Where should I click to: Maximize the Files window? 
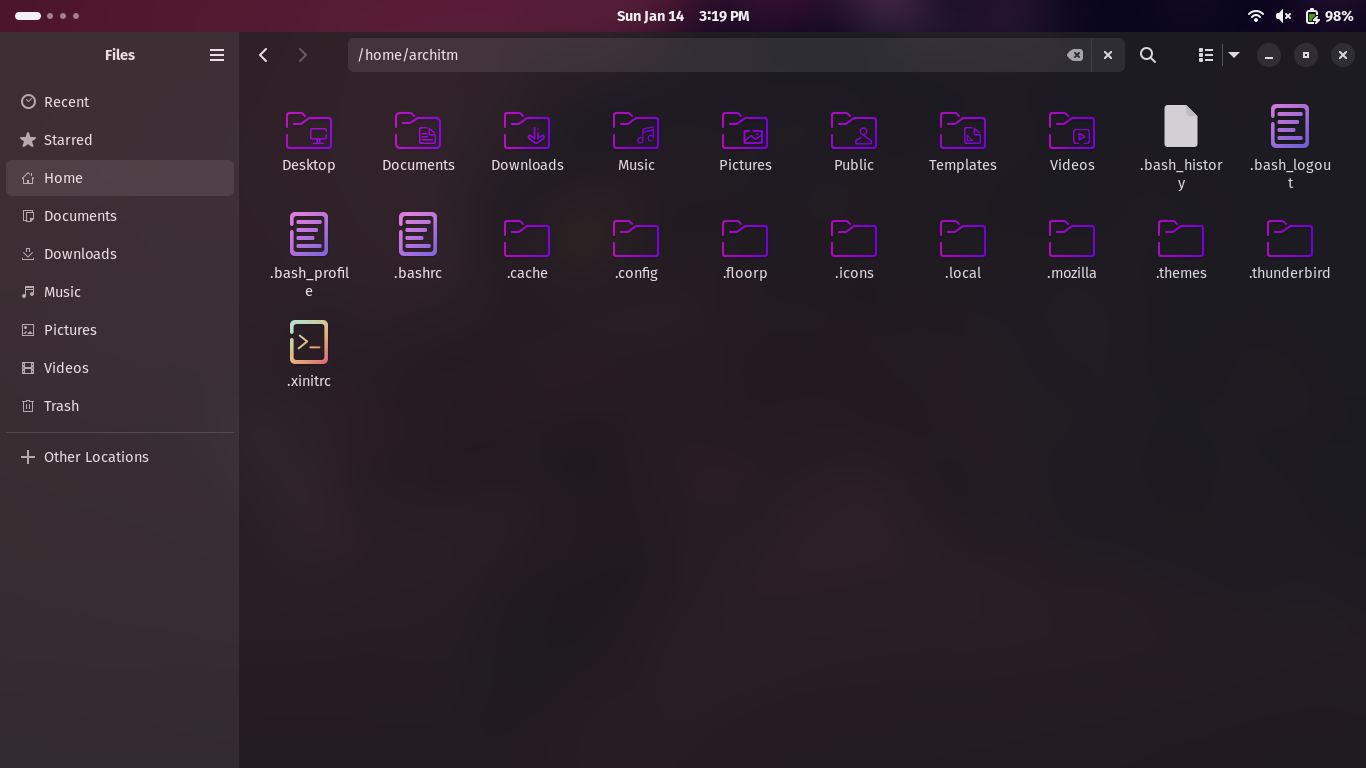(x=1305, y=55)
